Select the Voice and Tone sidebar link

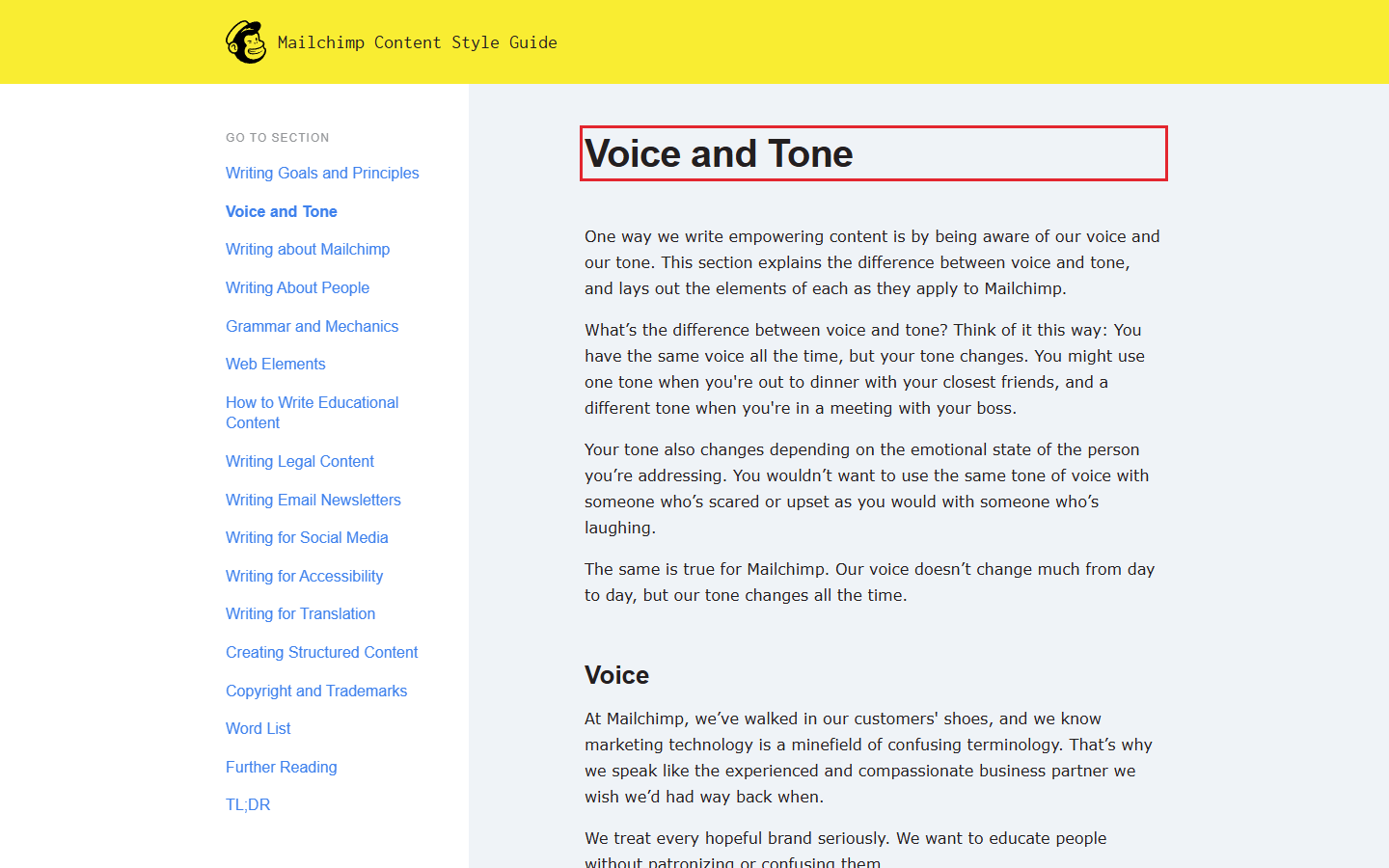point(282,211)
